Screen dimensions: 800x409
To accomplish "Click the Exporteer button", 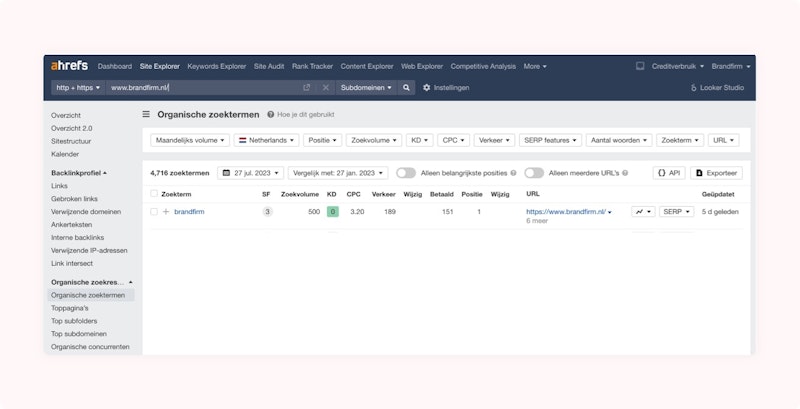I will (717, 173).
